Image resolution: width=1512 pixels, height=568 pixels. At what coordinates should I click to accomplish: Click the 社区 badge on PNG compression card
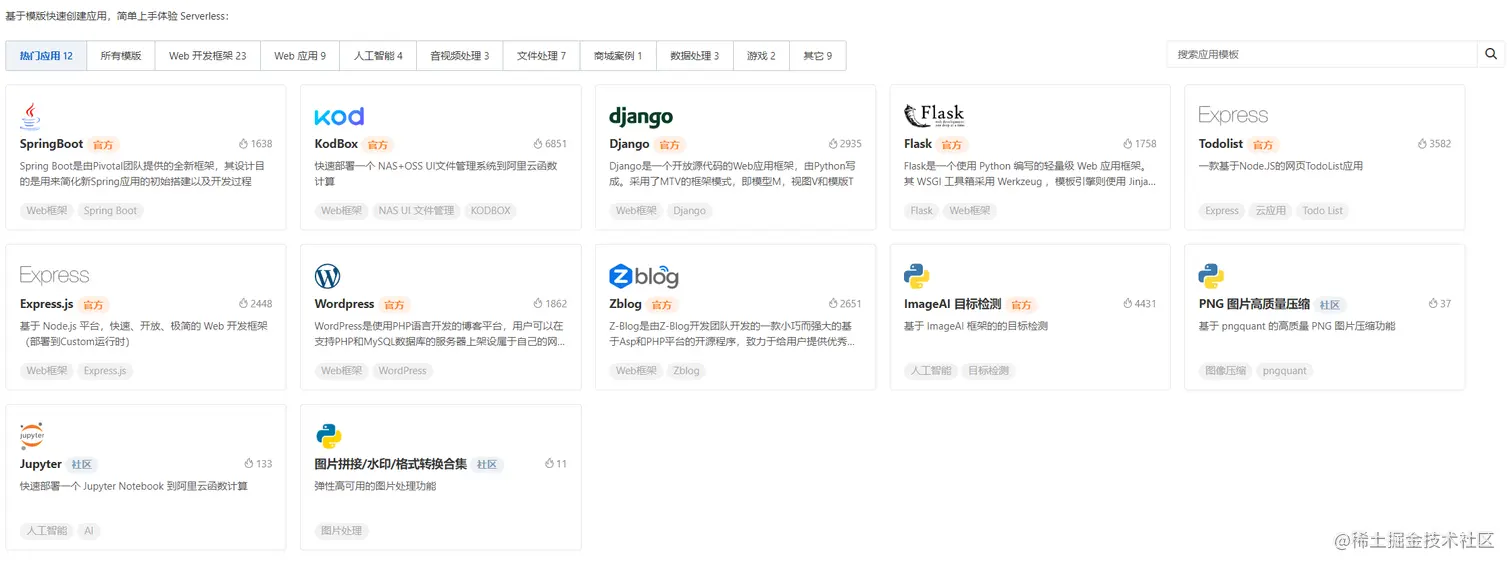(x=1330, y=305)
